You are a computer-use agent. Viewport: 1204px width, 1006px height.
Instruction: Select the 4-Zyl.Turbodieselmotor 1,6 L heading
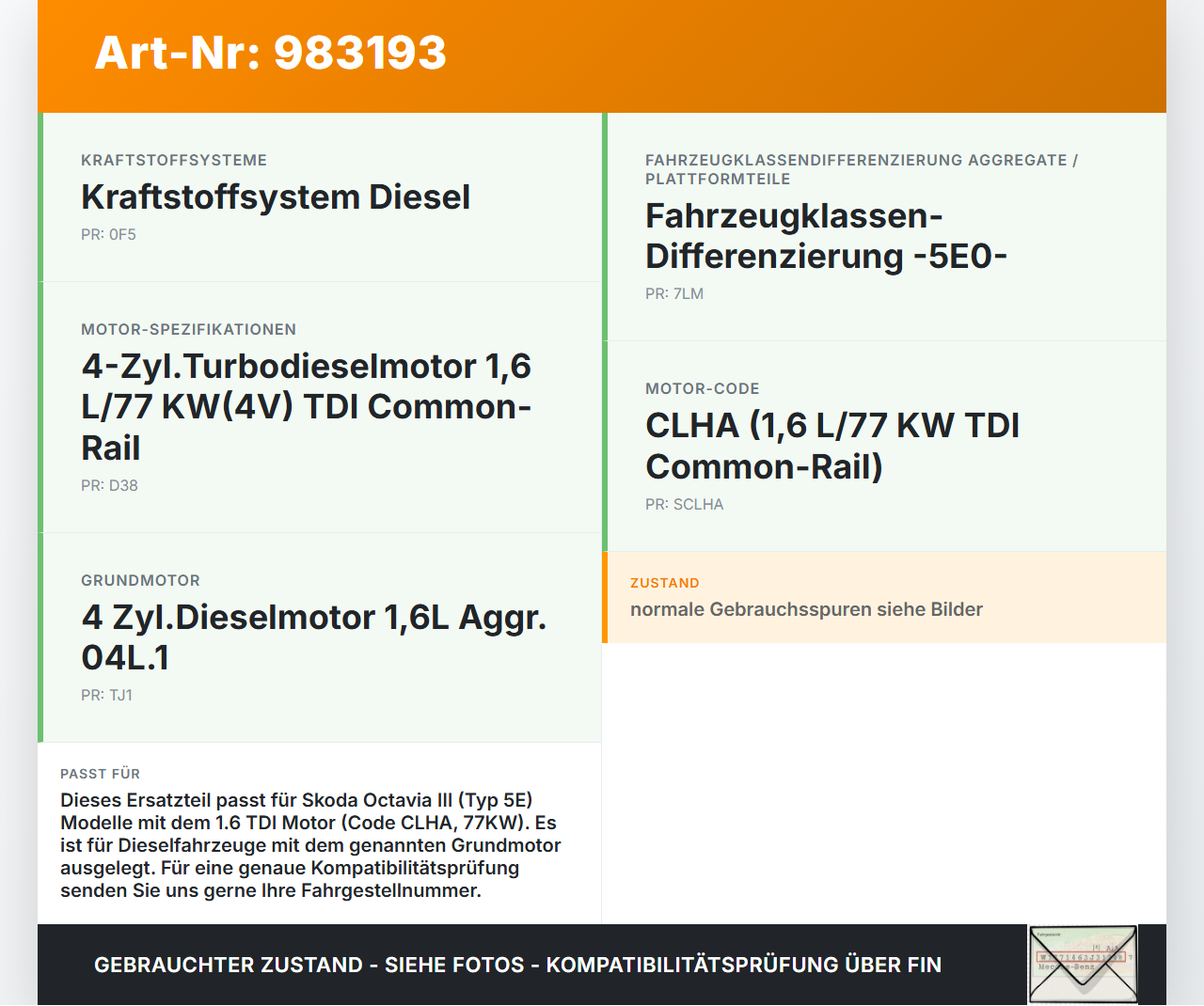[x=306, y=407]
